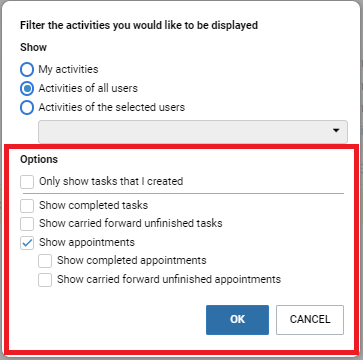
Task: Enable Only show tasks that I created
Action: tap(27, 182)
